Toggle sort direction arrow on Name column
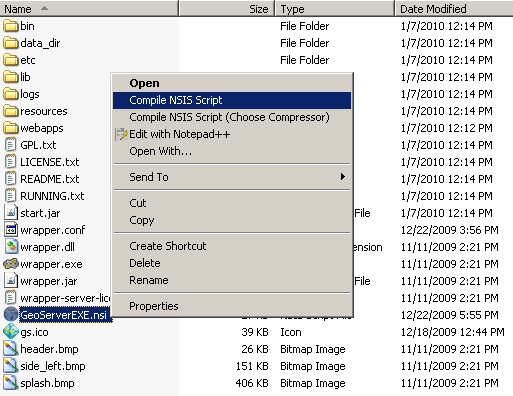The image size is (513, 396). pyautogui.click(x=44, y=8)
